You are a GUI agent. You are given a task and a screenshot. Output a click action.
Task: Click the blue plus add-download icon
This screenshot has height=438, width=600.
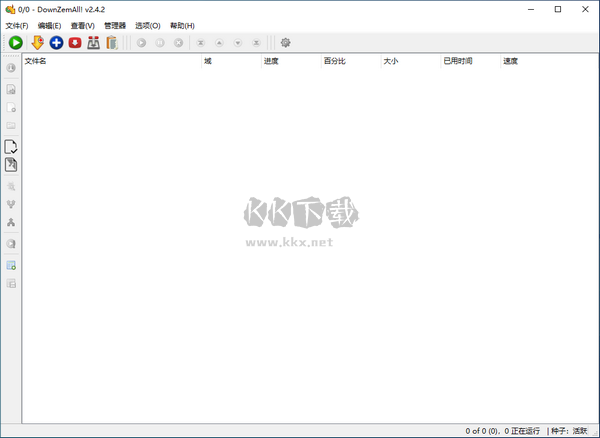click(56, 43)
